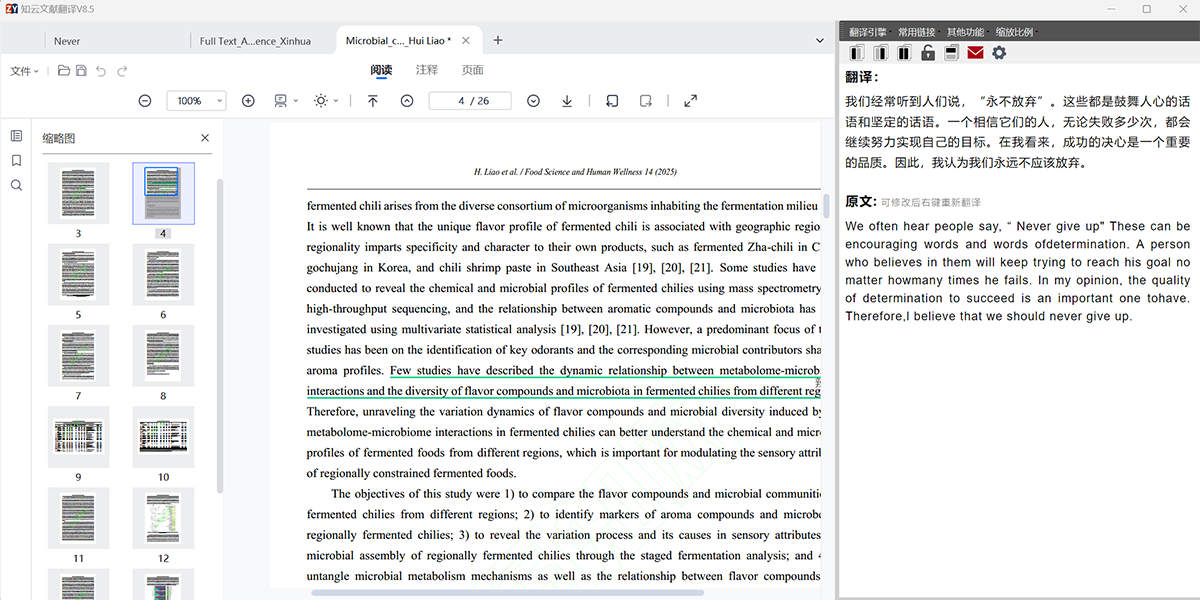Screen dimensions: 1200x600
Task: Open translation panel gear settings
Action: pyautogui.click(x=998, y=53)
